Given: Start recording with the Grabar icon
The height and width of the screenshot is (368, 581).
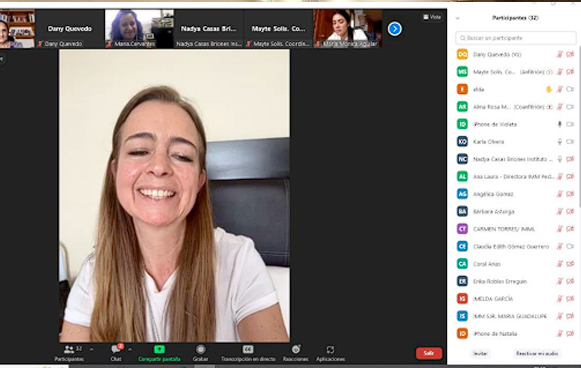Looking at the screenshot, I should [200, 349].
